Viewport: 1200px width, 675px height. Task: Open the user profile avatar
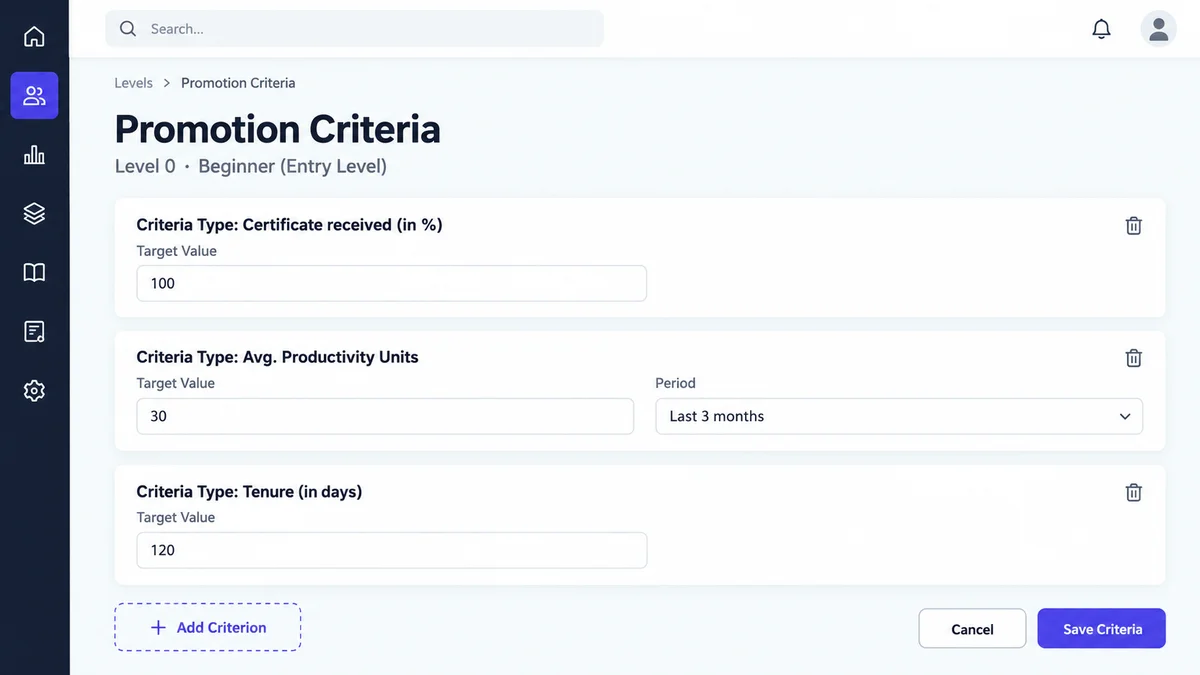click(x=1158, y=29)
